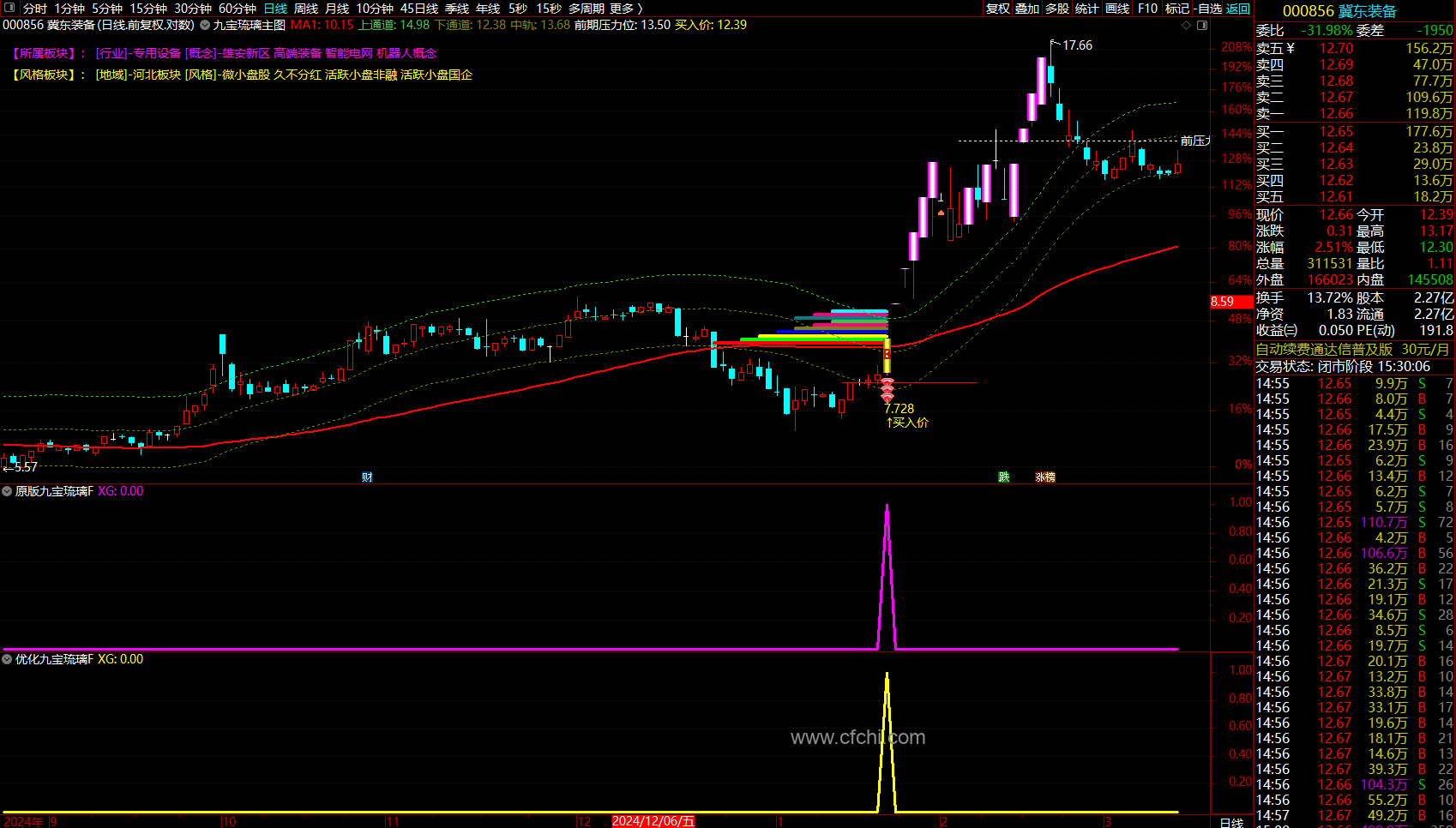Switch to the 15秒 timeframe
Viewport: 1456px width, 828px height.
549,9
